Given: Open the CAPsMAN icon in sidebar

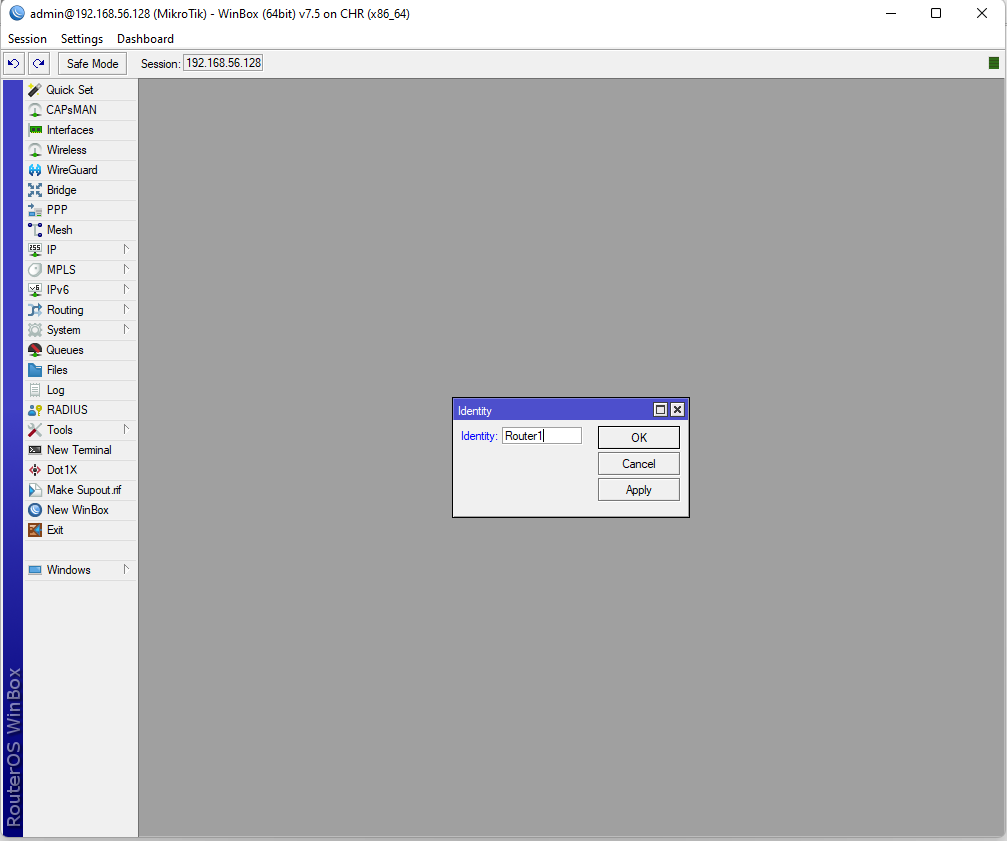Looking at the screenshot, I should pos(35,110).
